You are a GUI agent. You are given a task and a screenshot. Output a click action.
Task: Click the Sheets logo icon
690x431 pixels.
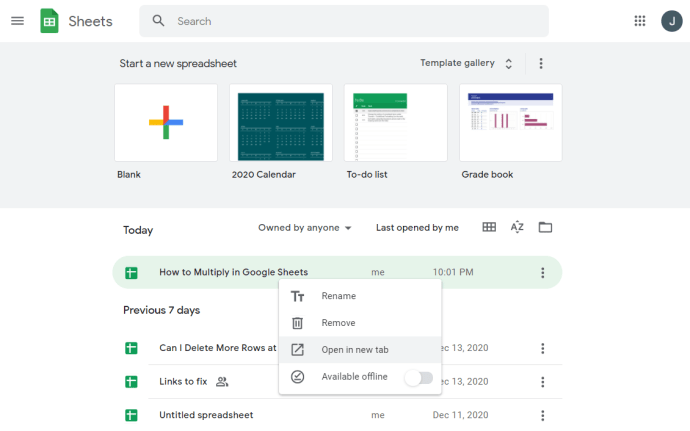click(50, 21)
